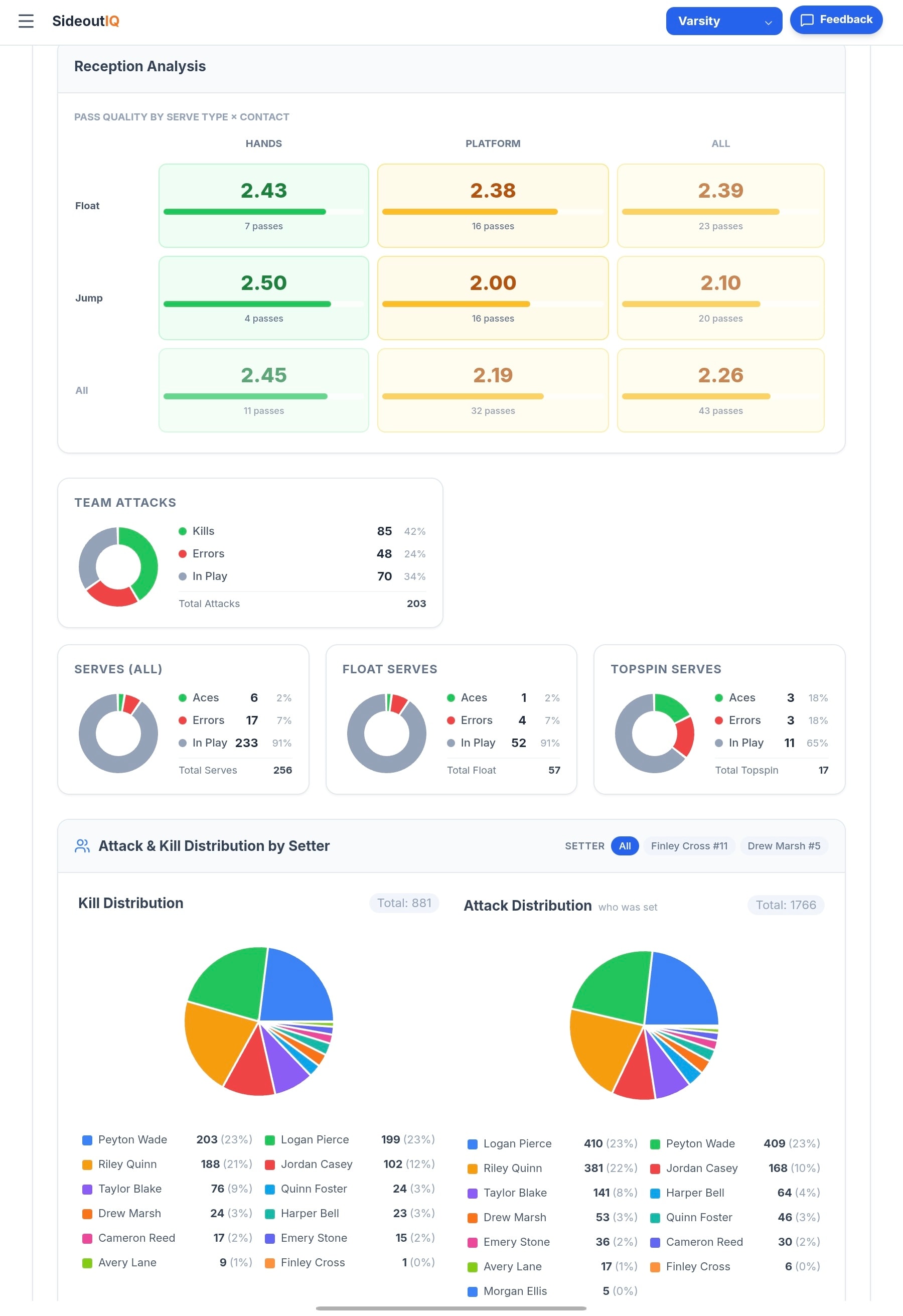The width and height of the screenshot is (903, 1316).
Task: Click the Attack Distribution pie chart
Action: (x=644, y=1025)
